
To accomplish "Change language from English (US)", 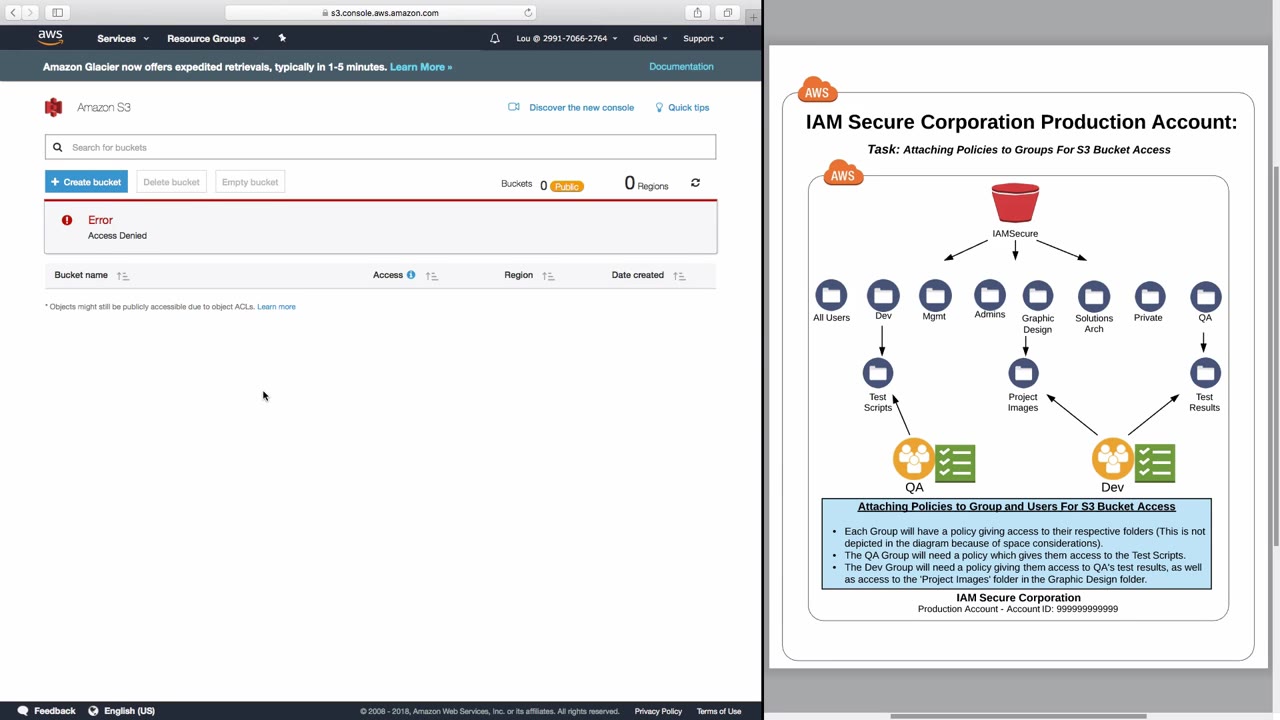I will click(x=121, y=711).
